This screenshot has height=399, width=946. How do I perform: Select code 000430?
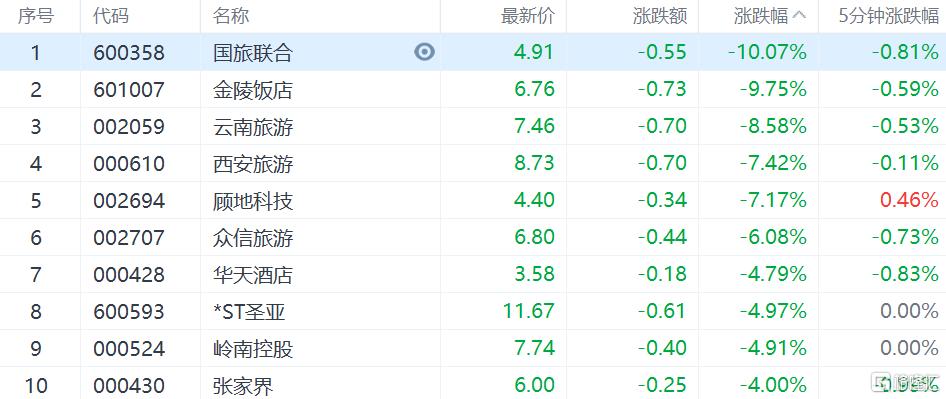click(129, 385)
